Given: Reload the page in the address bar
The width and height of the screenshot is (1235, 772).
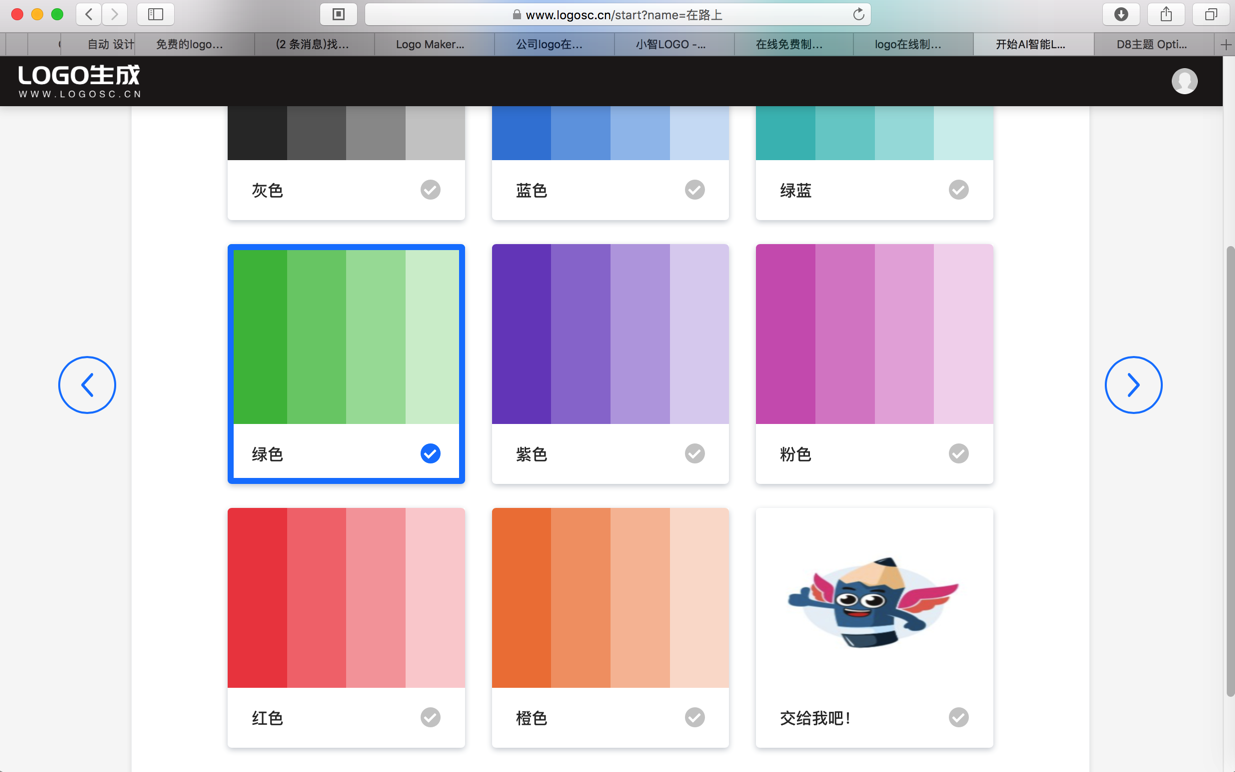Looking at the screenshot, I should coord(858,14).
